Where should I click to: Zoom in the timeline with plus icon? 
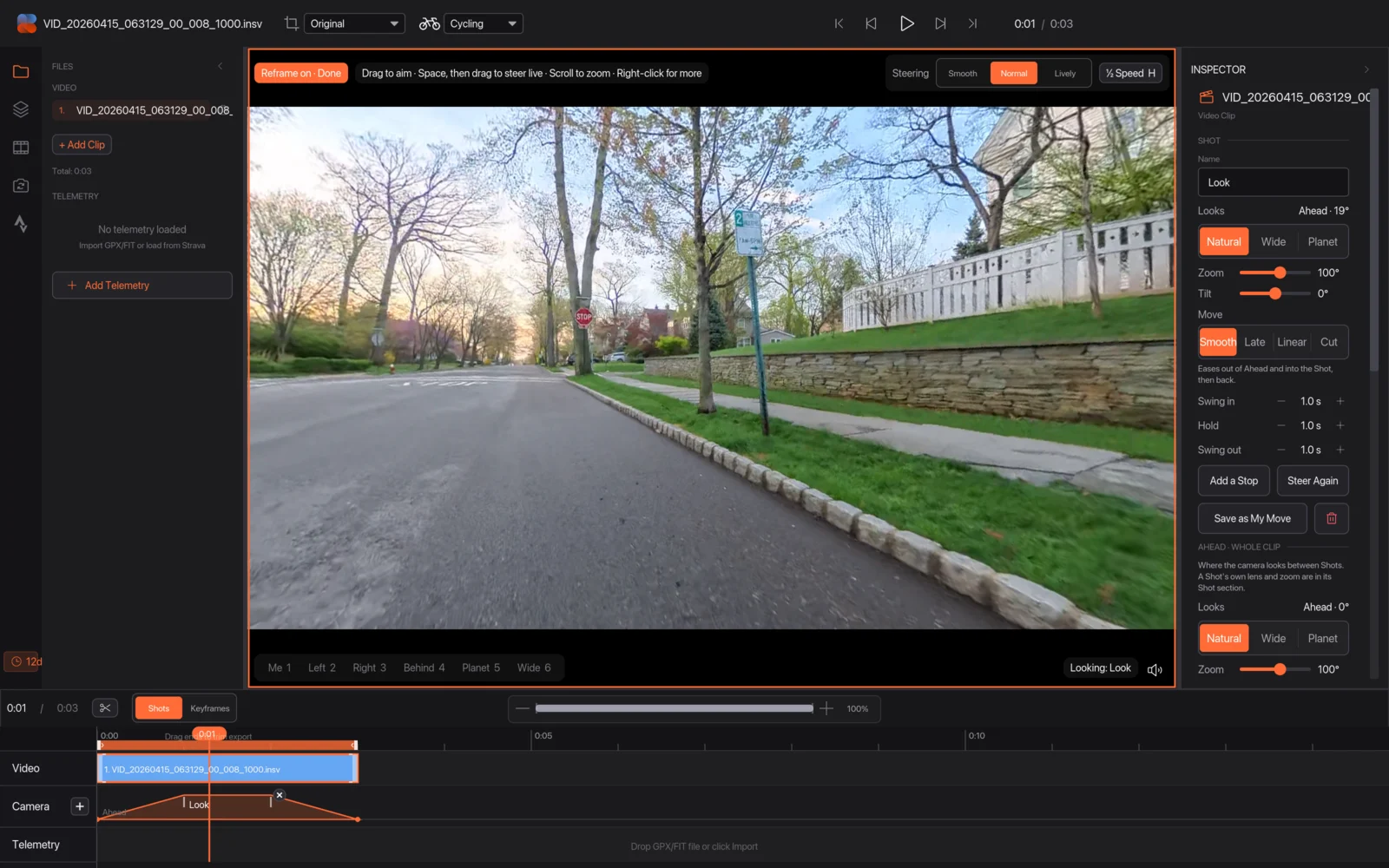[x=826, y=708]
